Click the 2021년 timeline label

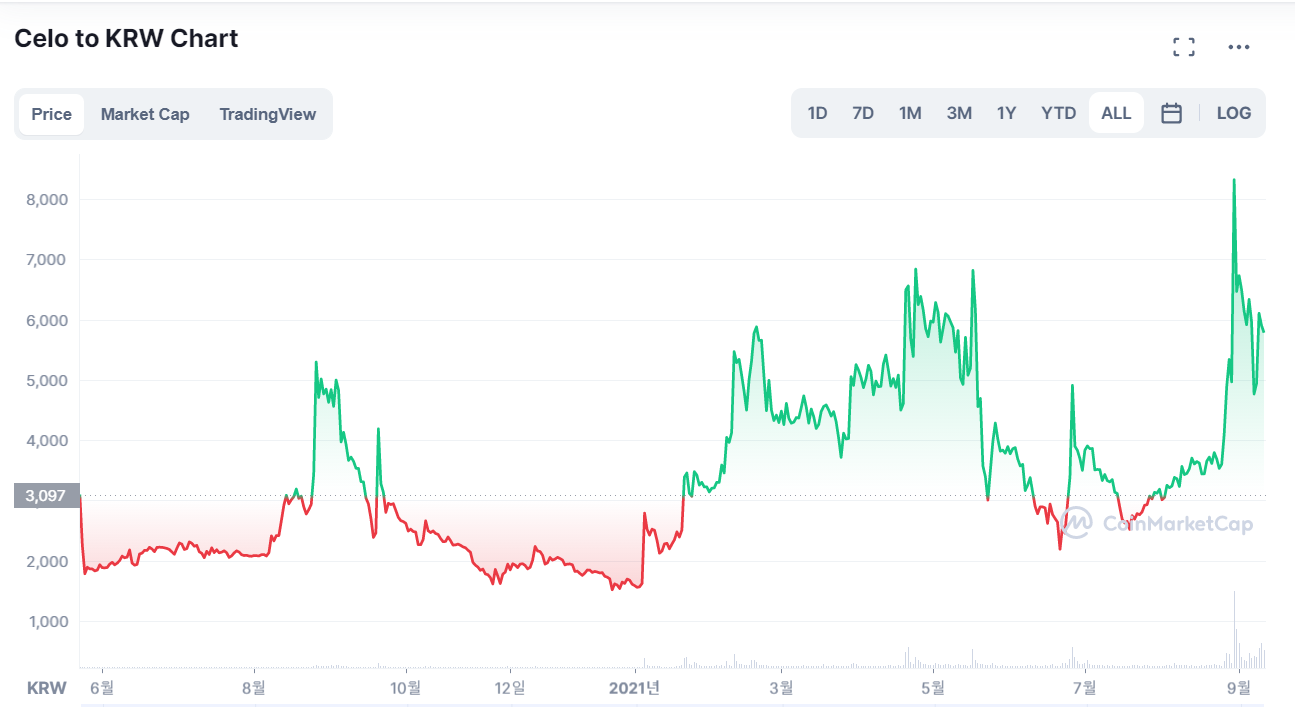[x=634, y=687]
